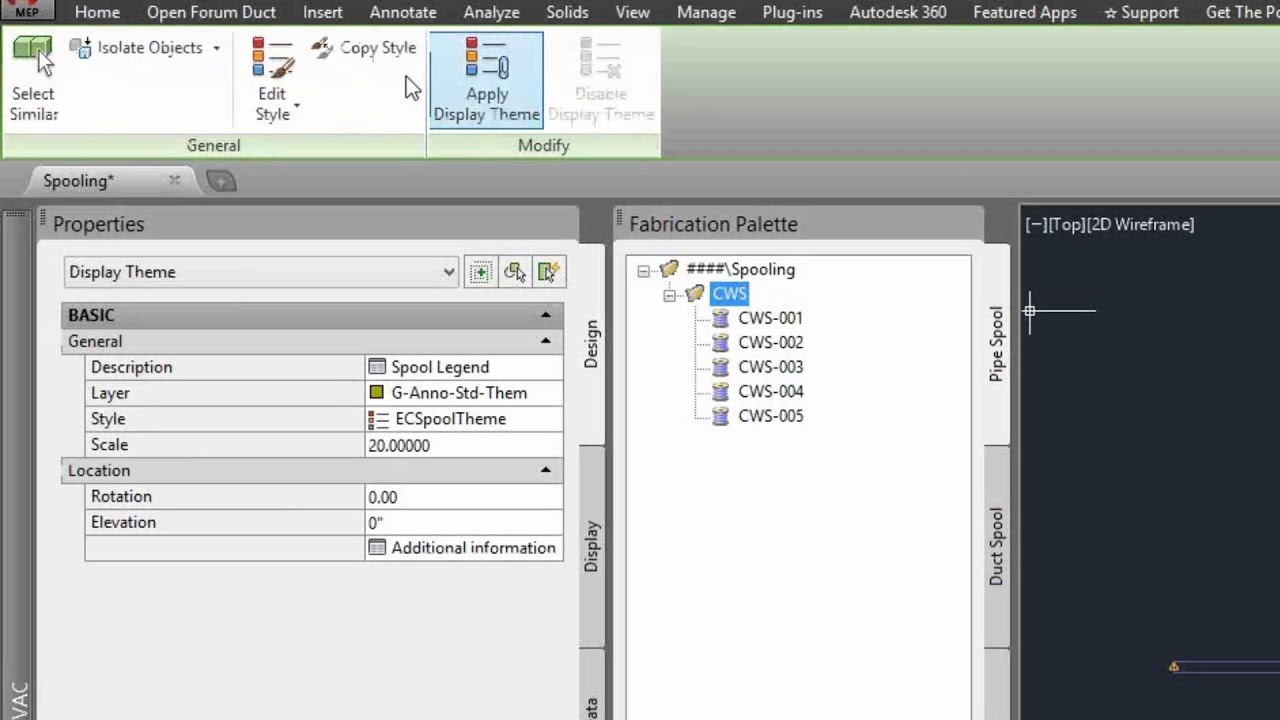Collapse the ####\Spooling tree node
This screenshot has height=720, width=1280.
tap(643, 270)
